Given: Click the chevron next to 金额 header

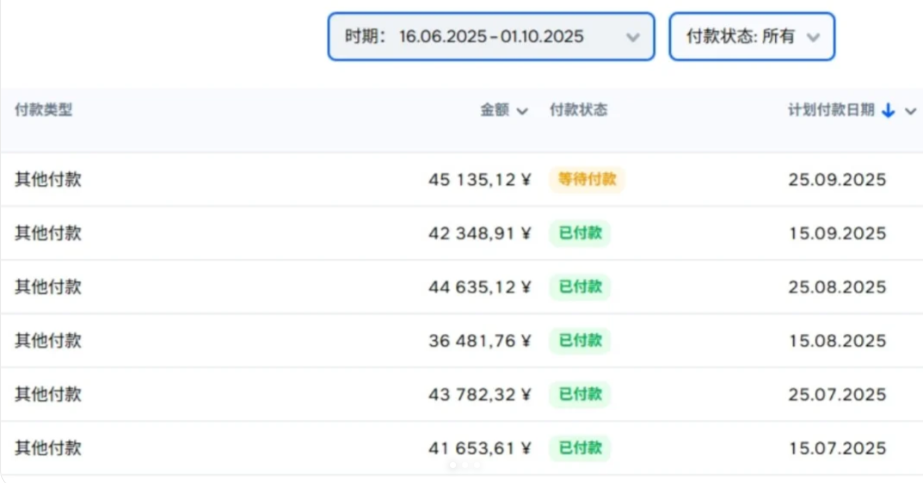Looking at the screenshot, I should [x=522, y=111].
